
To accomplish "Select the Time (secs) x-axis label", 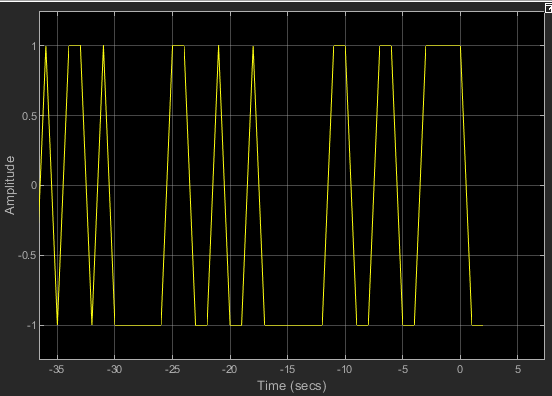I will tap(292, 386).
